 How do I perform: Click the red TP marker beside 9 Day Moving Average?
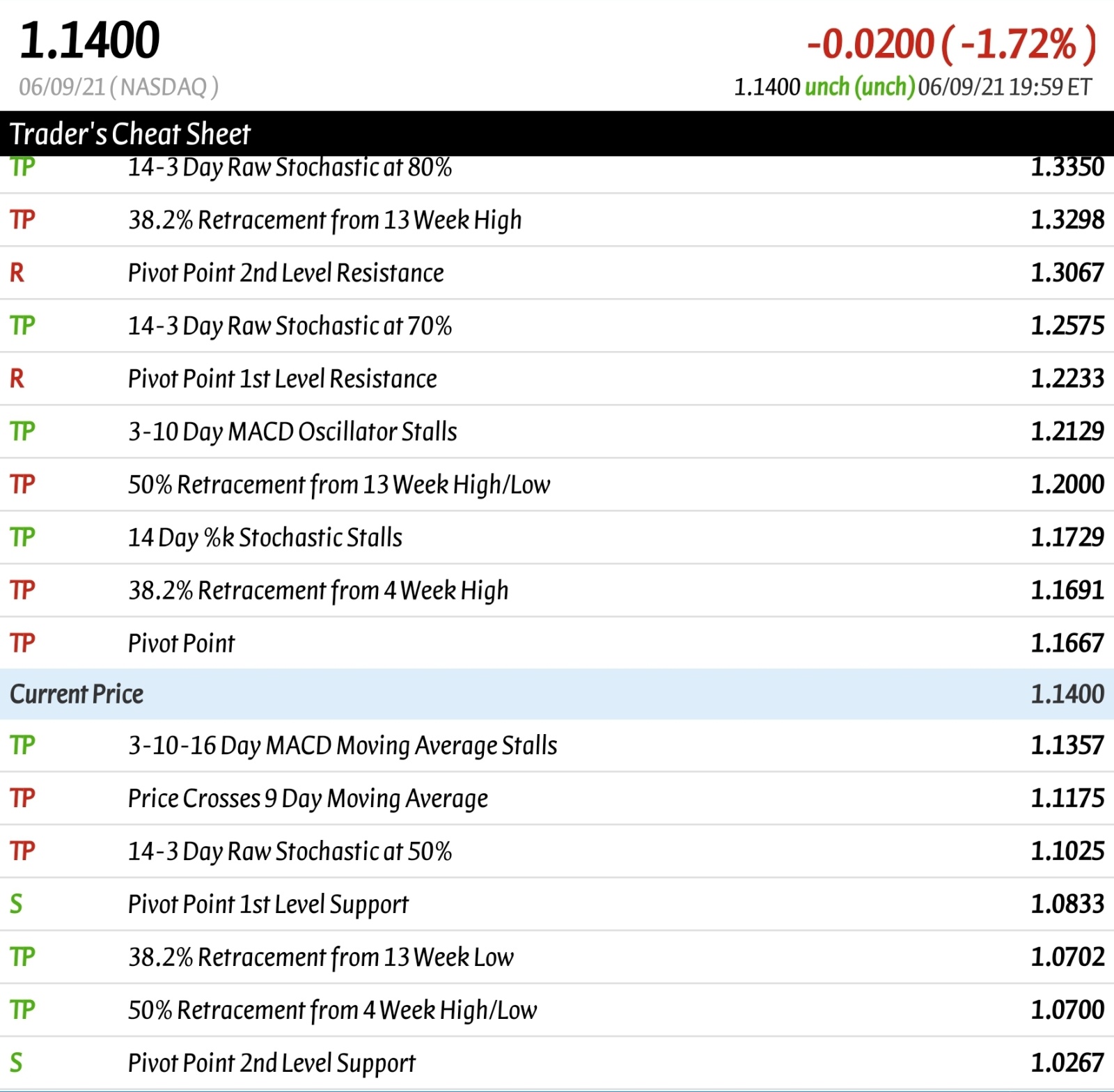point(22,799)
